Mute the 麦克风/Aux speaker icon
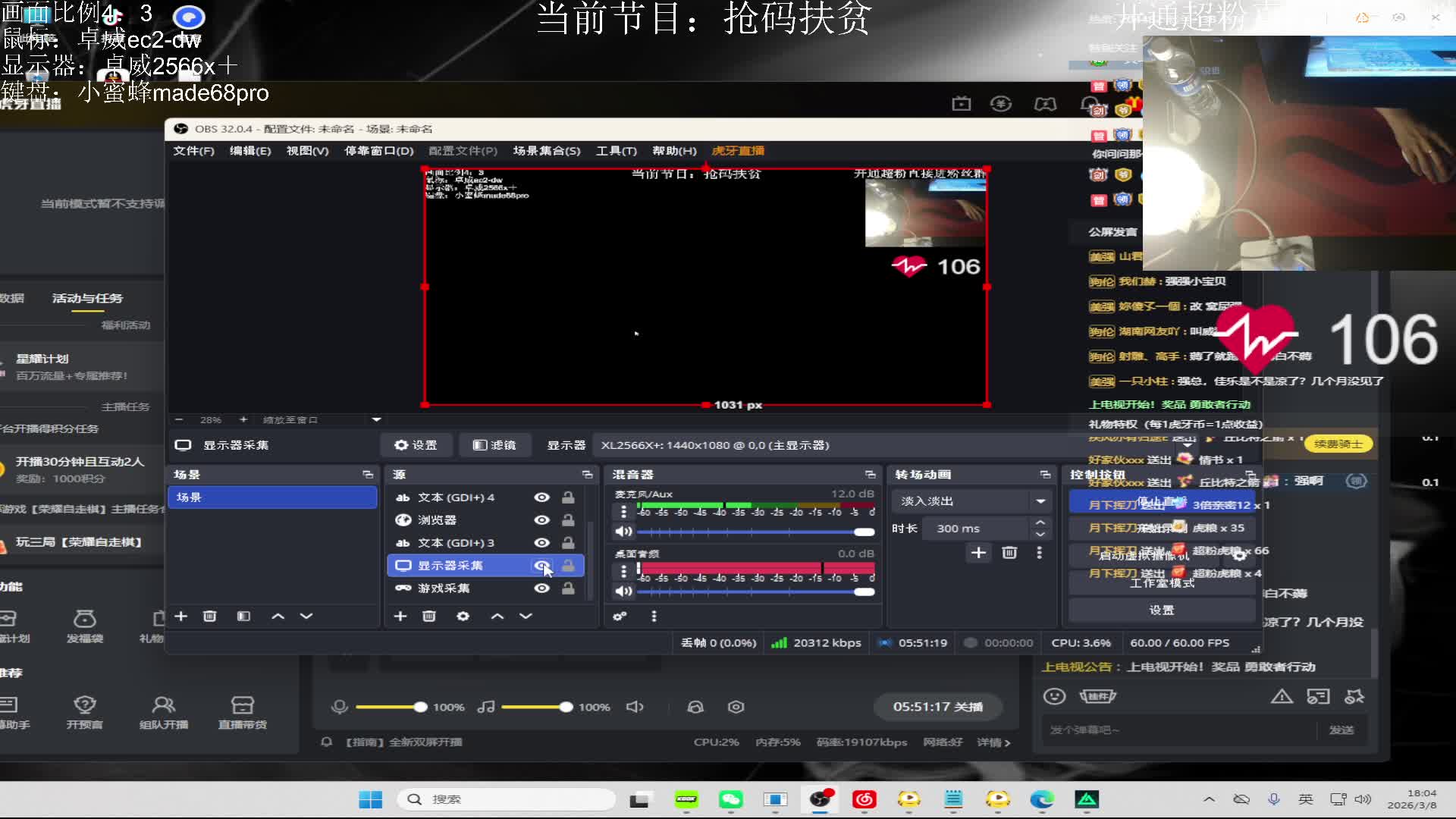Screen dimensions: 1456x819 coord(623,532)
